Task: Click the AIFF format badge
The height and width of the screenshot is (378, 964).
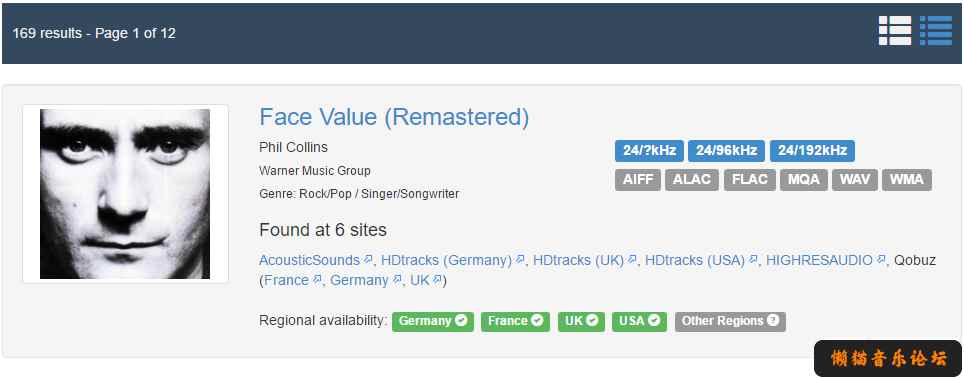Action: click(638, 179)
